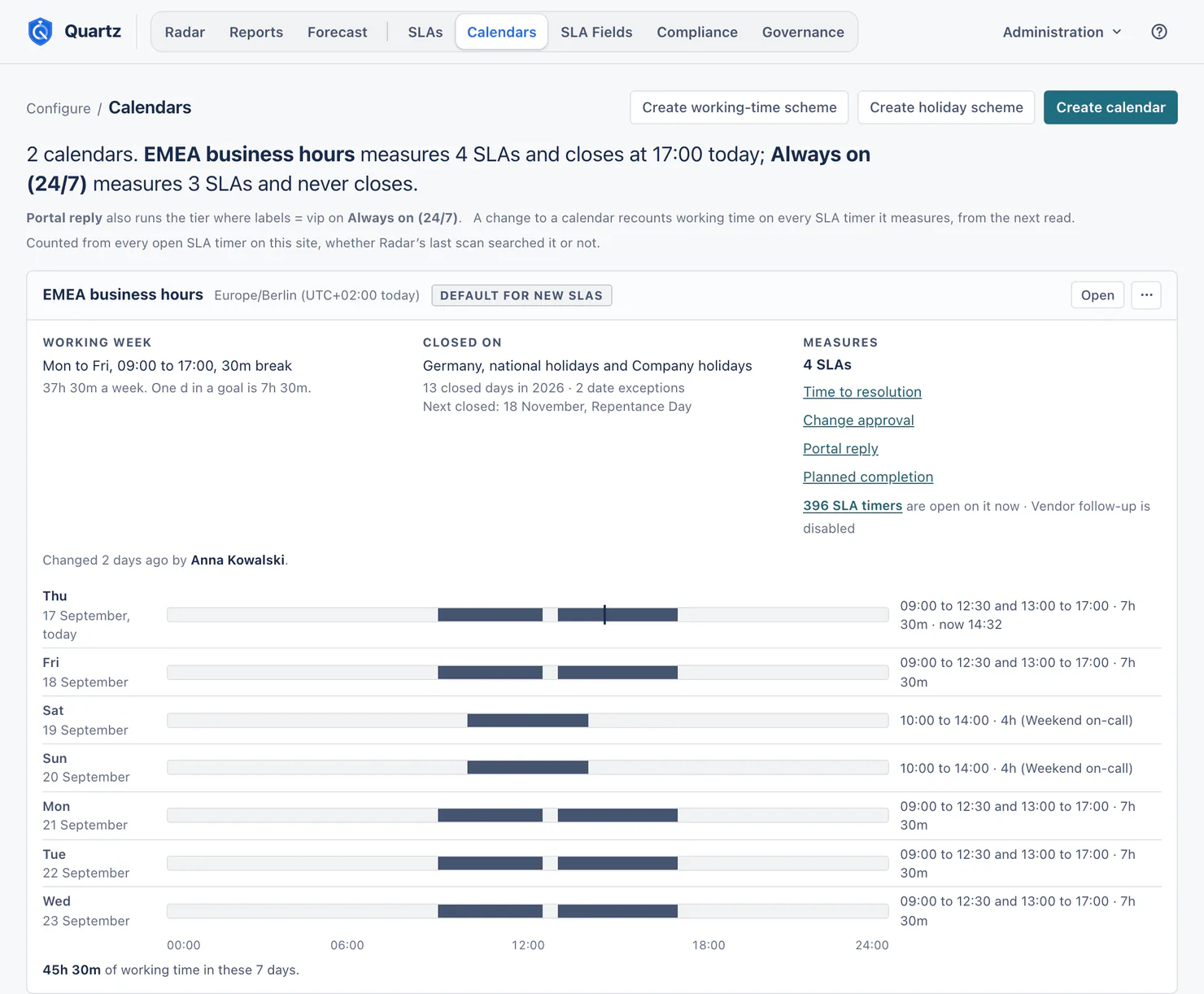The height and width of the screenshot is (994, 1204).
Task: Click the '4 SLAs' count under Measures
Action: coord(827,365)
